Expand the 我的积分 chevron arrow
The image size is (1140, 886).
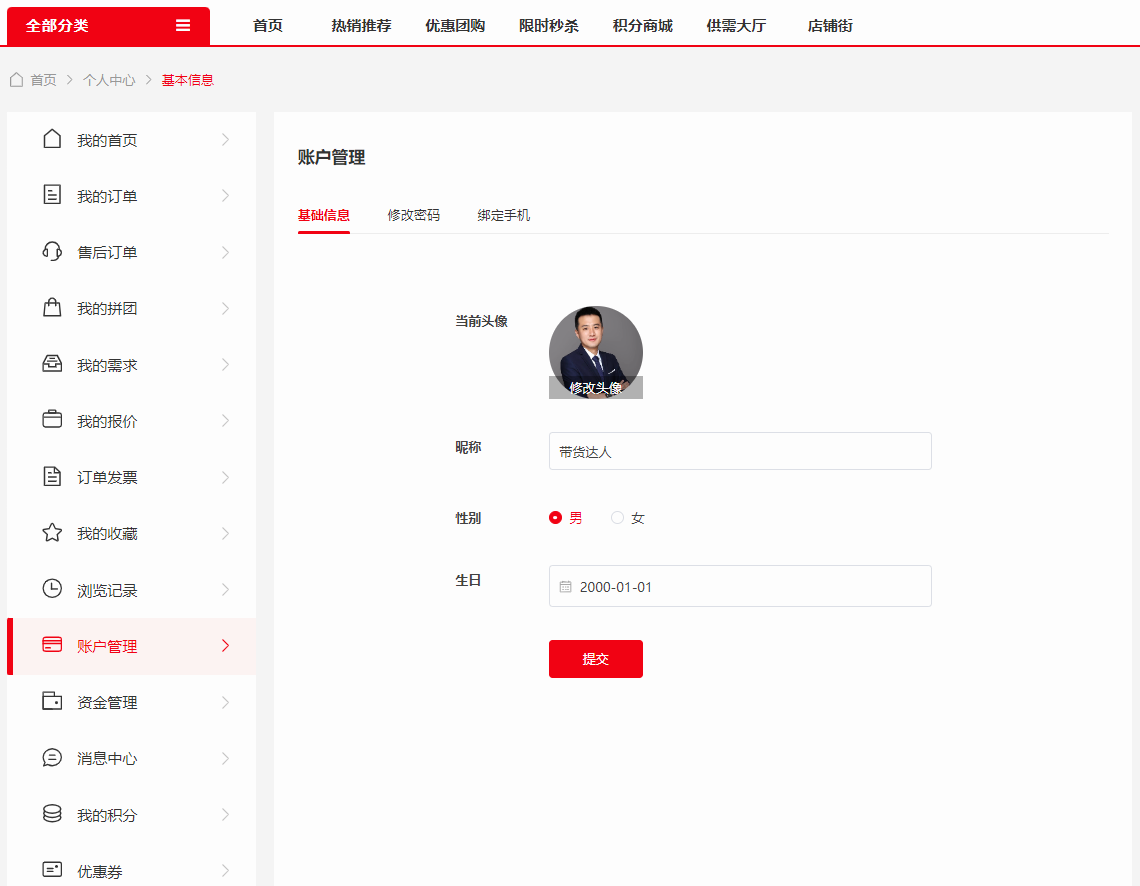coord(225,815)
